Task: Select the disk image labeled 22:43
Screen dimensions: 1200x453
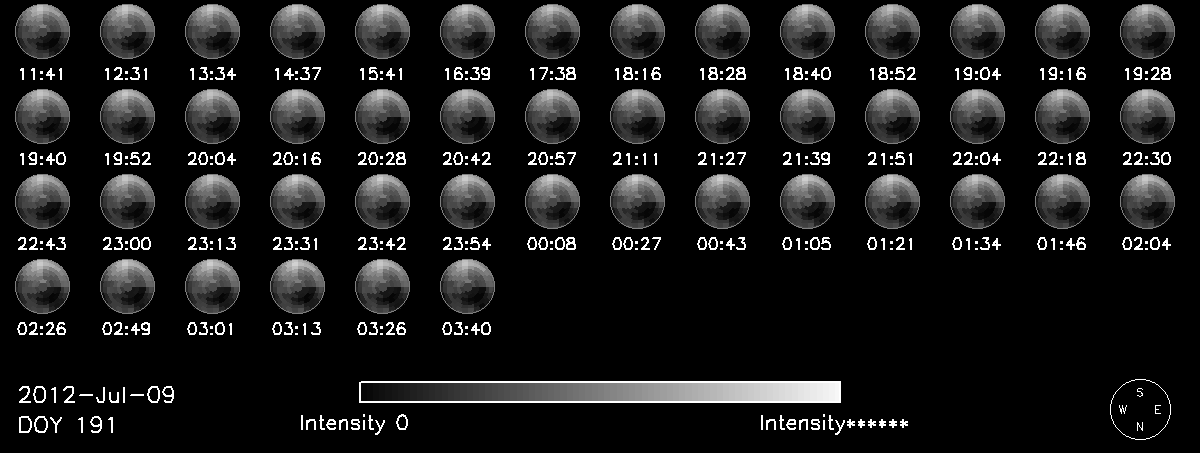Action: [x=42, y=200]
